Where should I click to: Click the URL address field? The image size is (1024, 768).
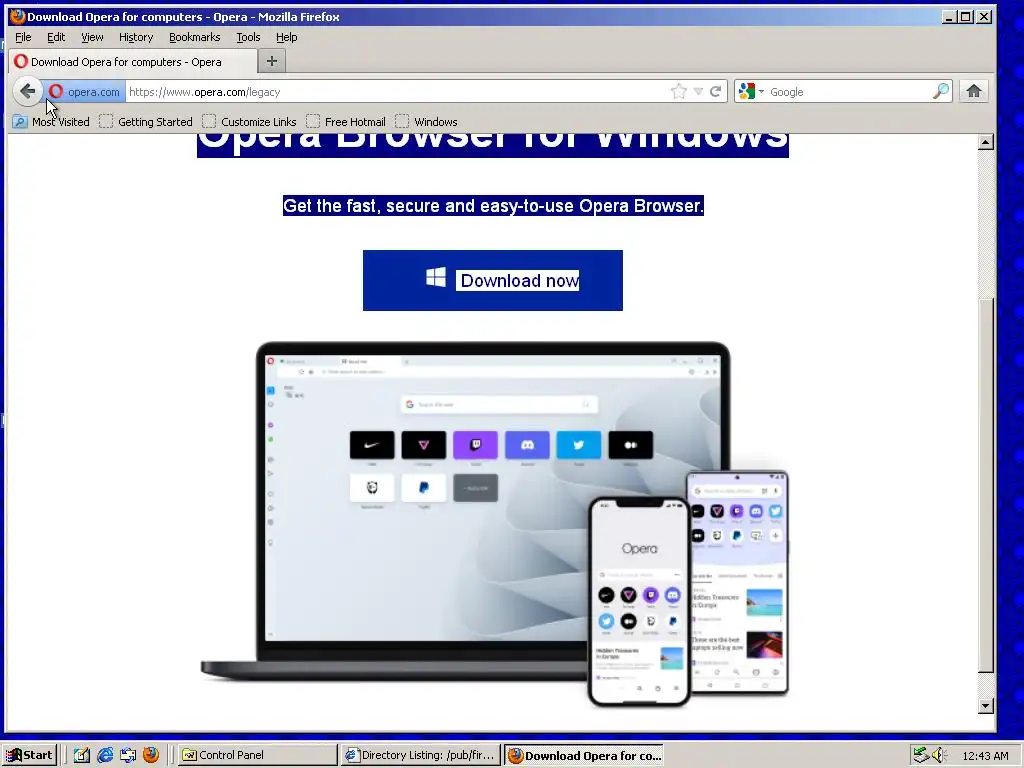398,91
